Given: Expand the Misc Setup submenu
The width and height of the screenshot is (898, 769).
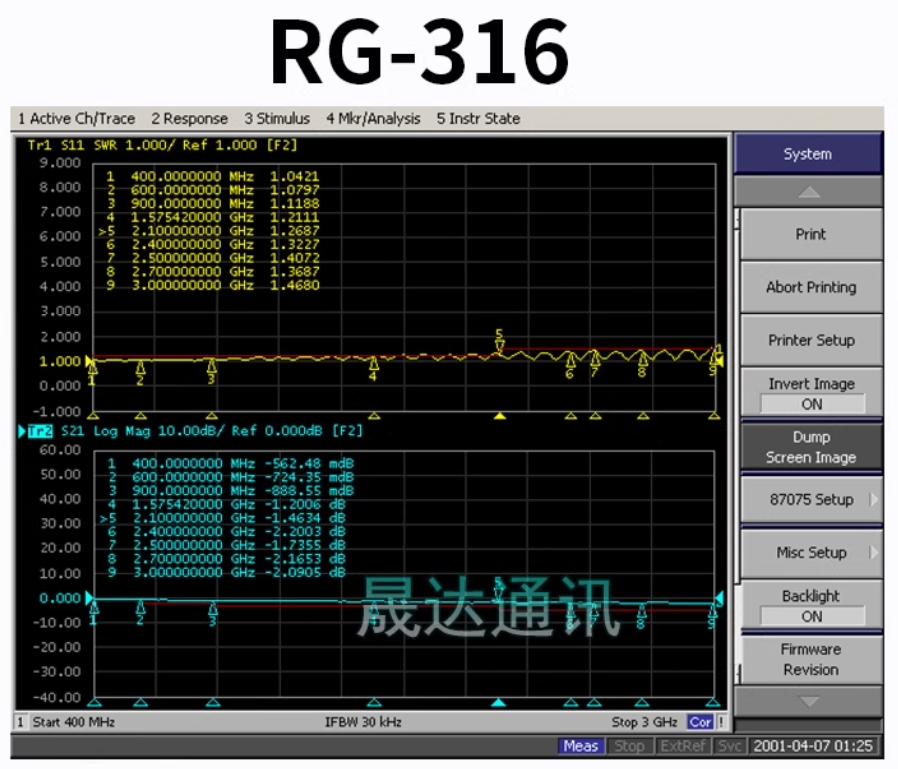Looking at the screenshot, I should [810, 552].
